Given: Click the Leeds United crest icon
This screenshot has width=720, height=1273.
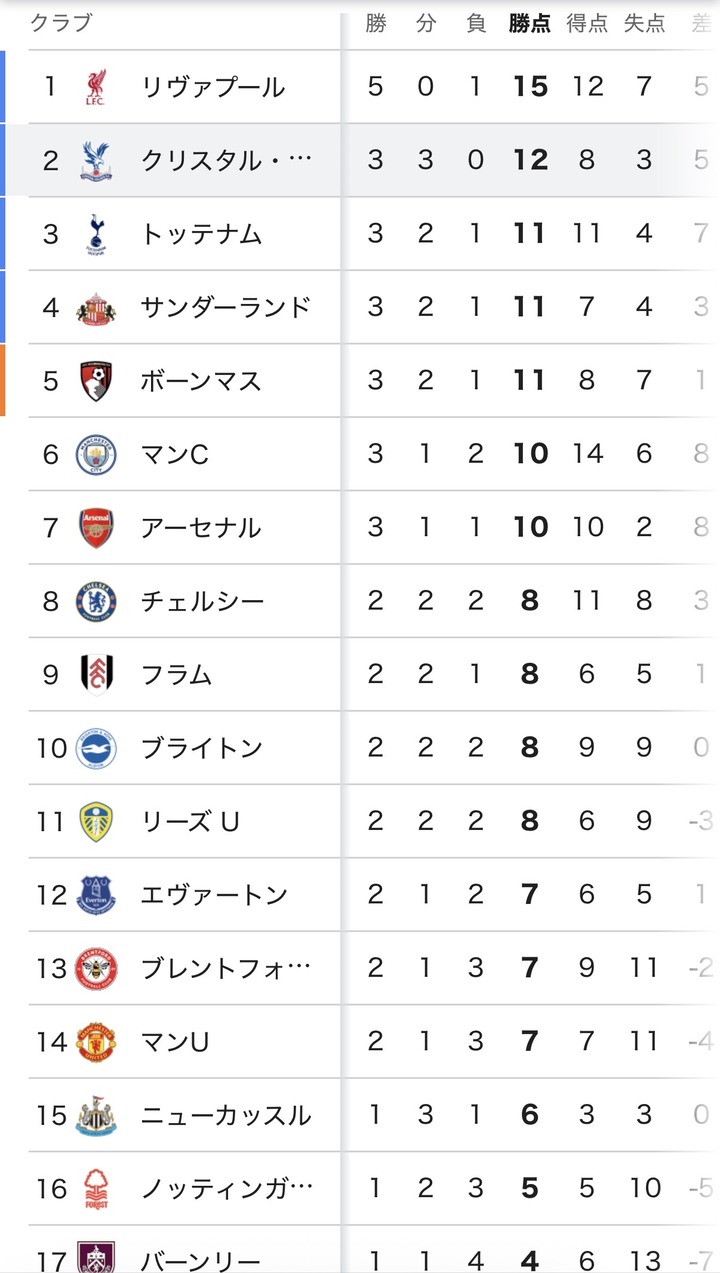Looking at the screenshot, I should coord(96,822).
